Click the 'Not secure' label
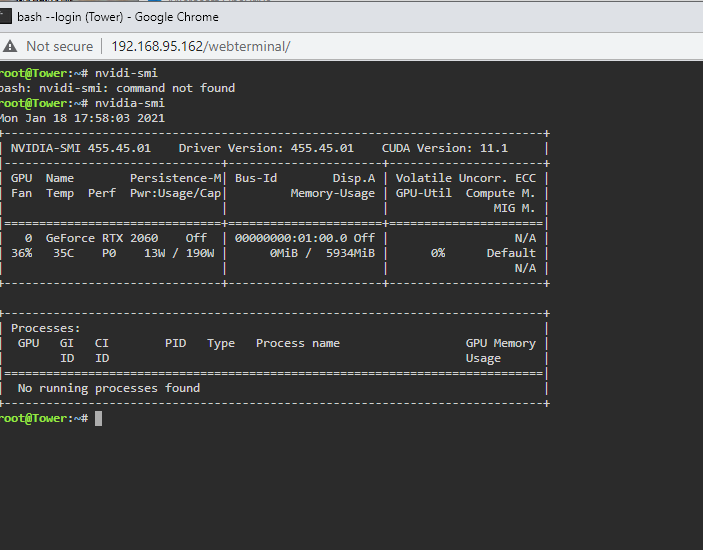 [x=60, y=46]
